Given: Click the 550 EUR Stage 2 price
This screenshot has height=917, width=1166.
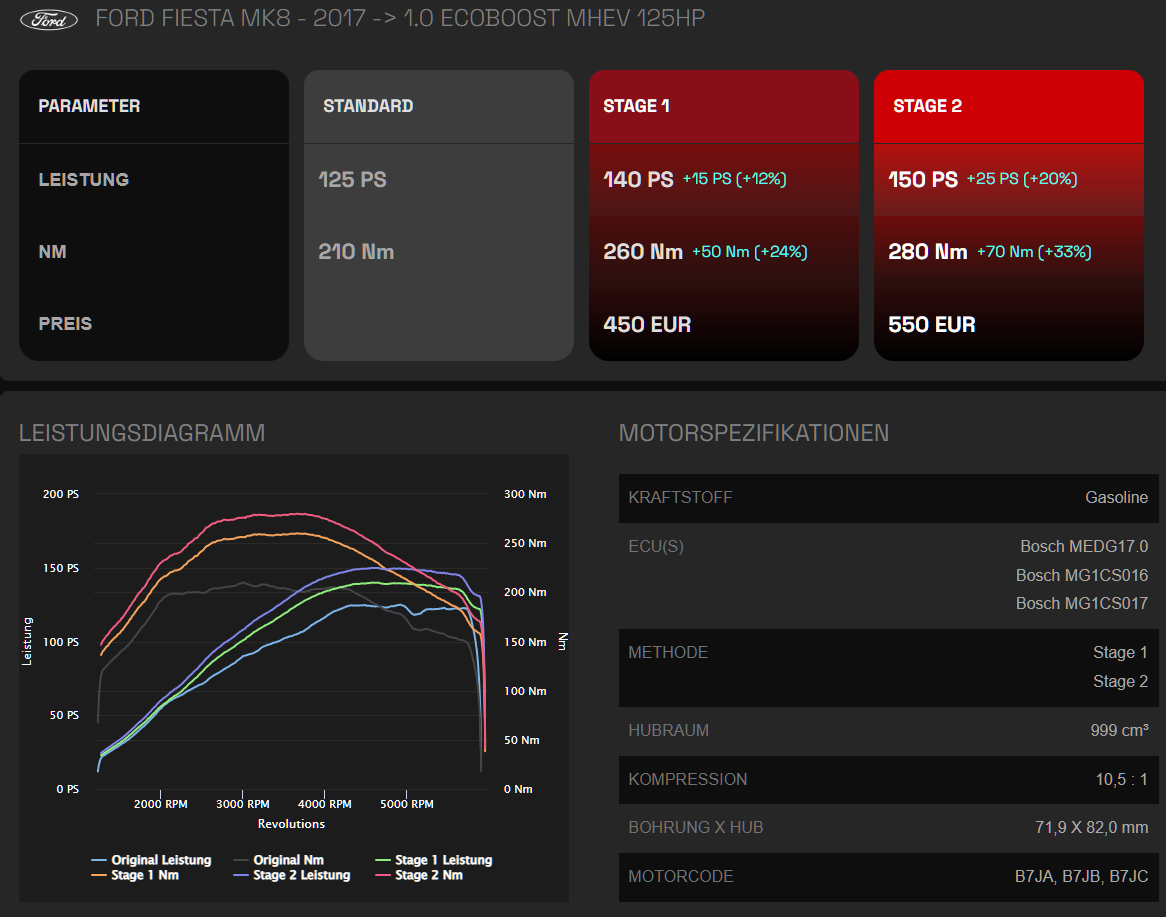Looking at the screenshot, I should coord(932,325).
